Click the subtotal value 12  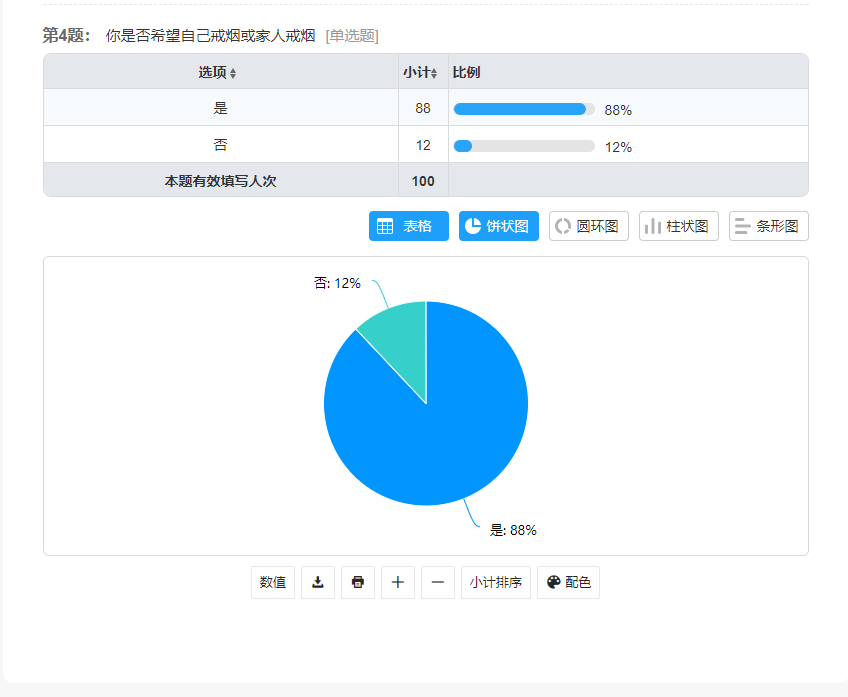click(423, 145)
